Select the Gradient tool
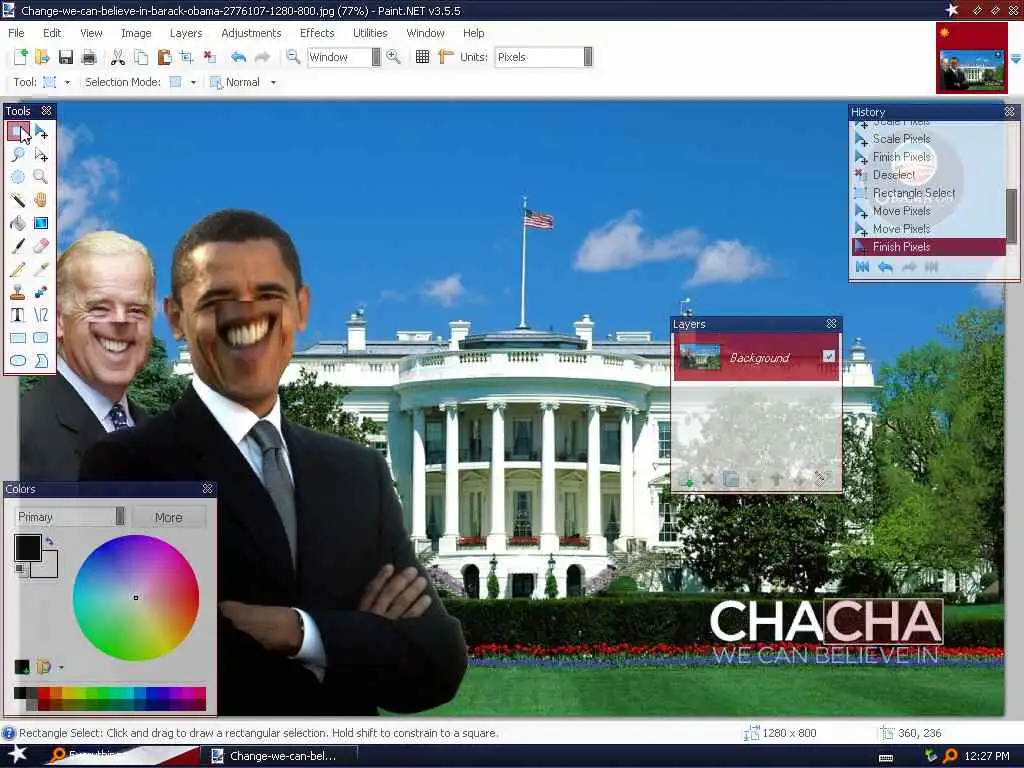 (41, 223)
